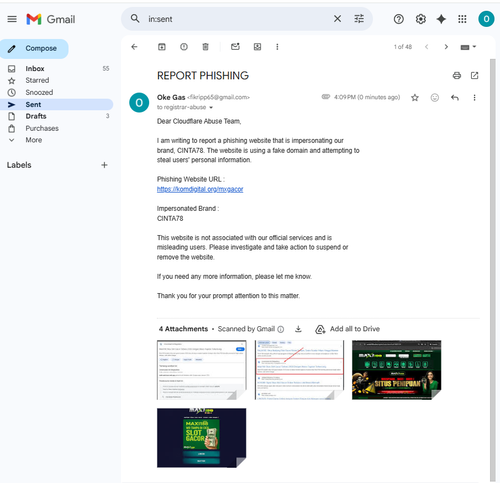500x483 pixels.
Task: Click the REPORT PHISHING subject heading
Action: tap(203, 76)
